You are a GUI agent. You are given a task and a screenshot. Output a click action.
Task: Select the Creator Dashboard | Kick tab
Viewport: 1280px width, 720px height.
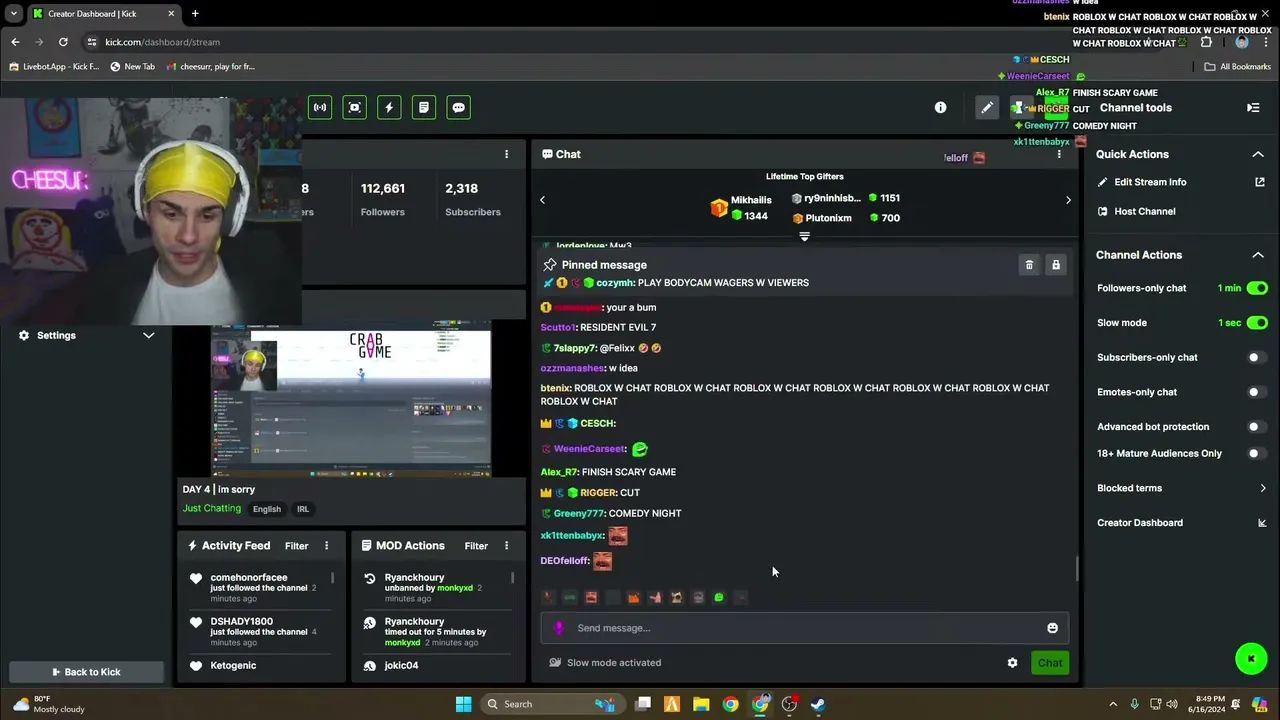click(104, 14)
